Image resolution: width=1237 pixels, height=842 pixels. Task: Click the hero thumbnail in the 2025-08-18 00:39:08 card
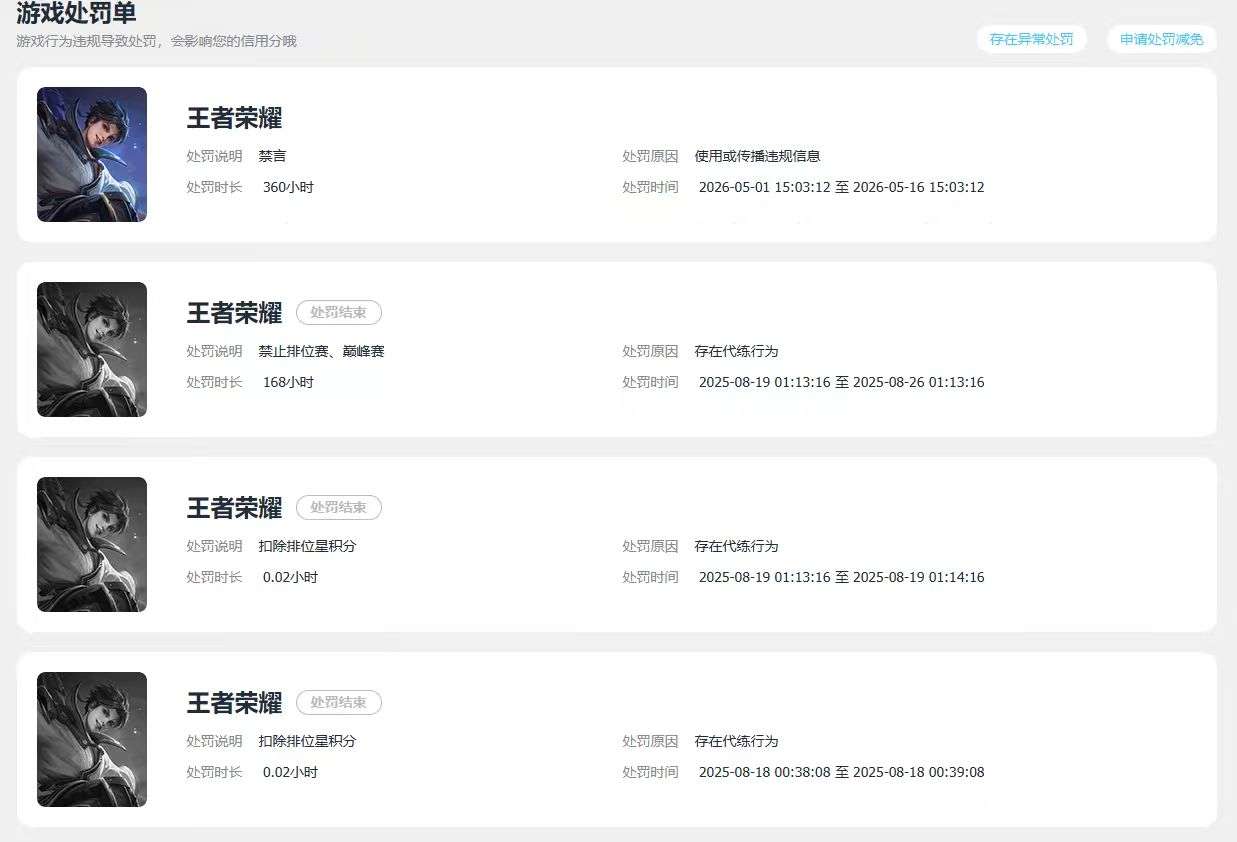pyautogui.click(x=92, y=739)
